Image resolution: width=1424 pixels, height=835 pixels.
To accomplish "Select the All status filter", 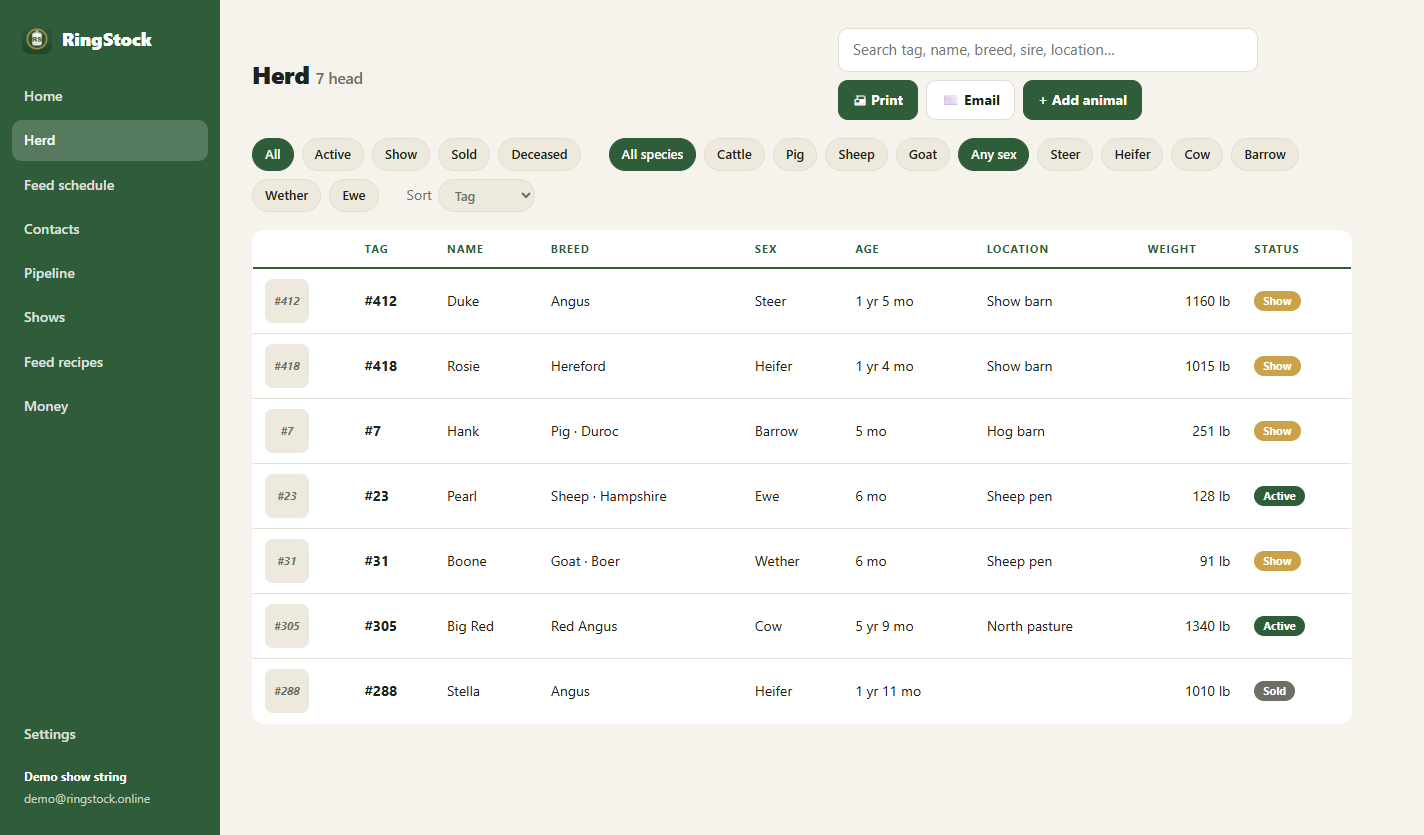I will (x=273, y=155).
